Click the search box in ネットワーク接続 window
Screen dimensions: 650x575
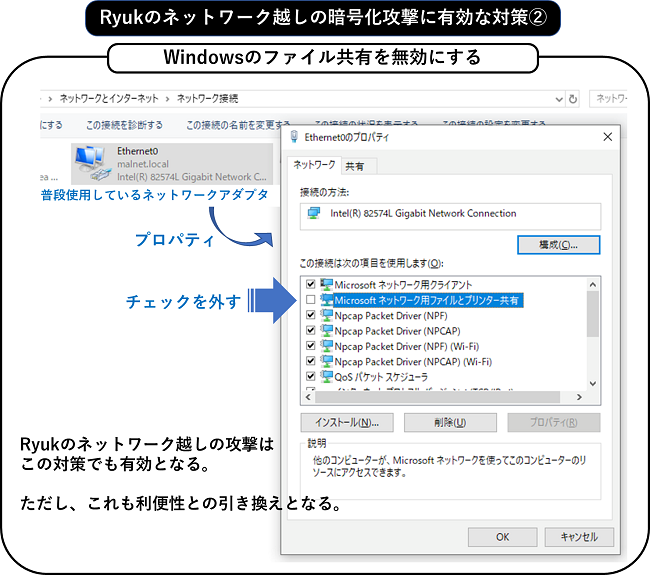608,99
